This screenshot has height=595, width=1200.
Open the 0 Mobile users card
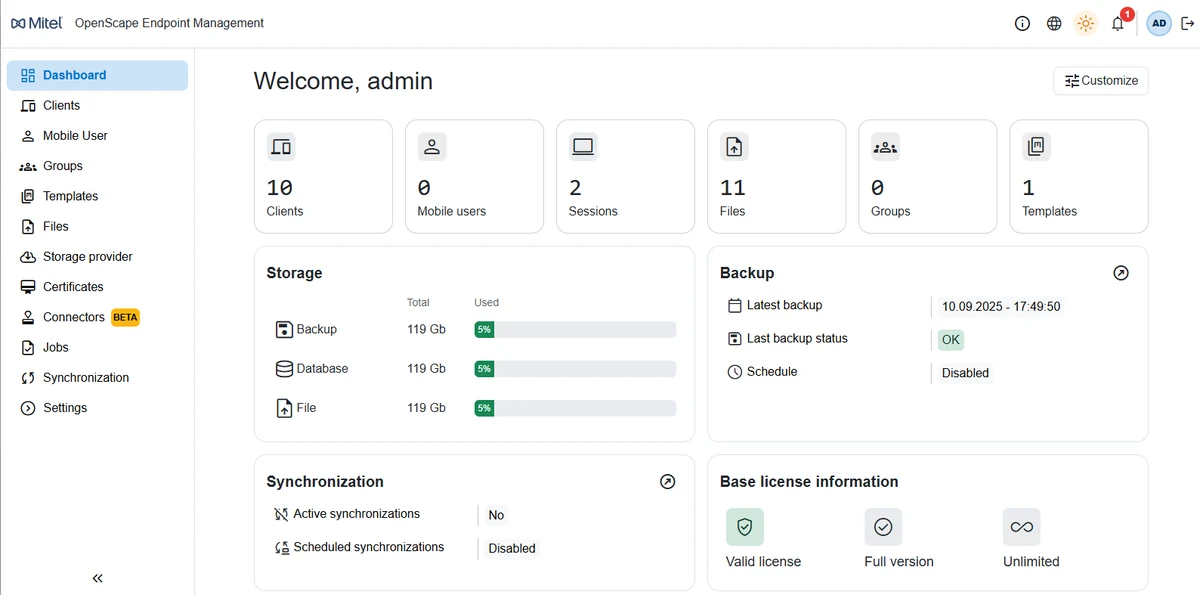point(474,177)
